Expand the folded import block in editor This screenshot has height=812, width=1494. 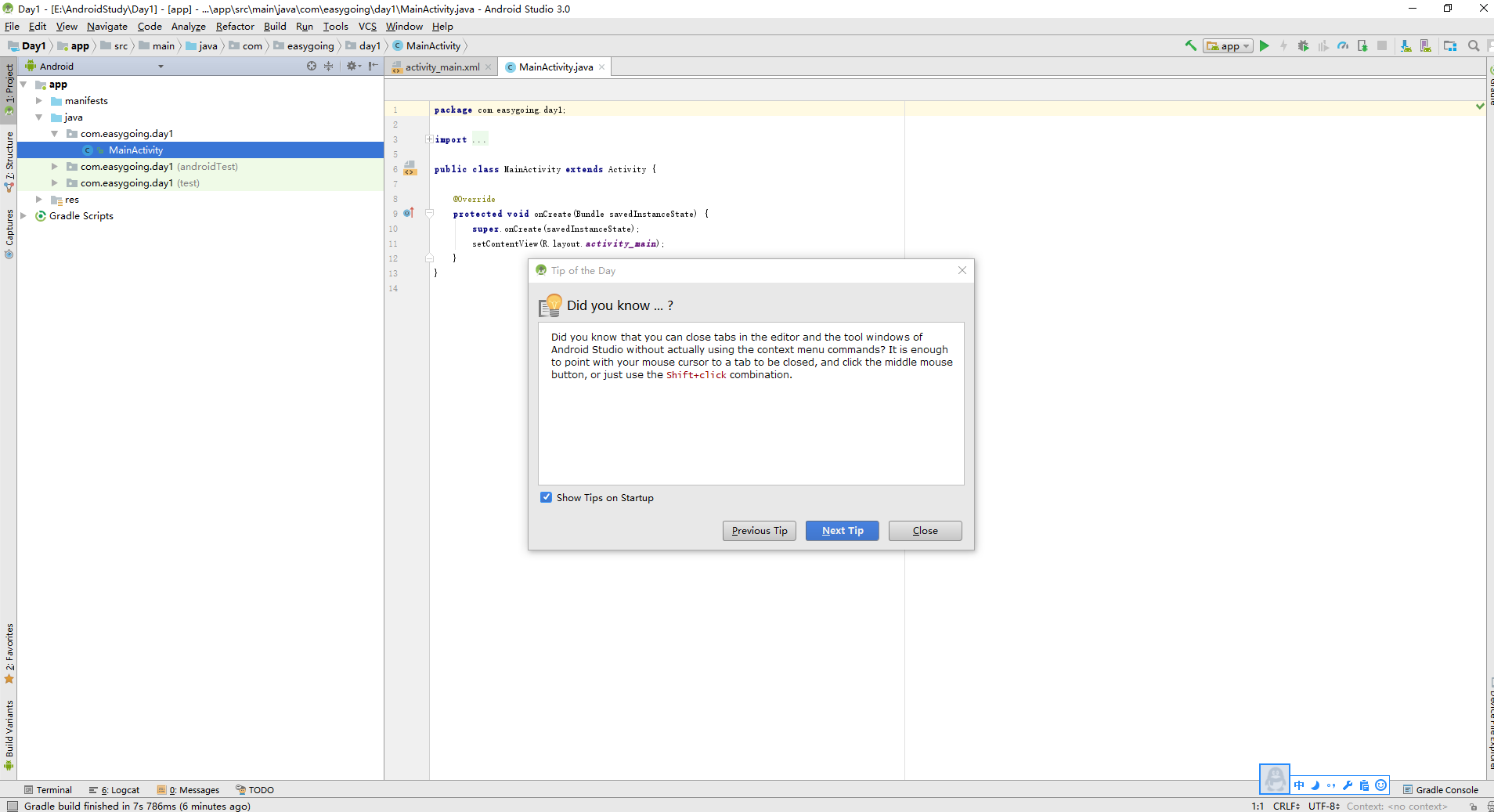pyautogui.click(x=429, y=139)
